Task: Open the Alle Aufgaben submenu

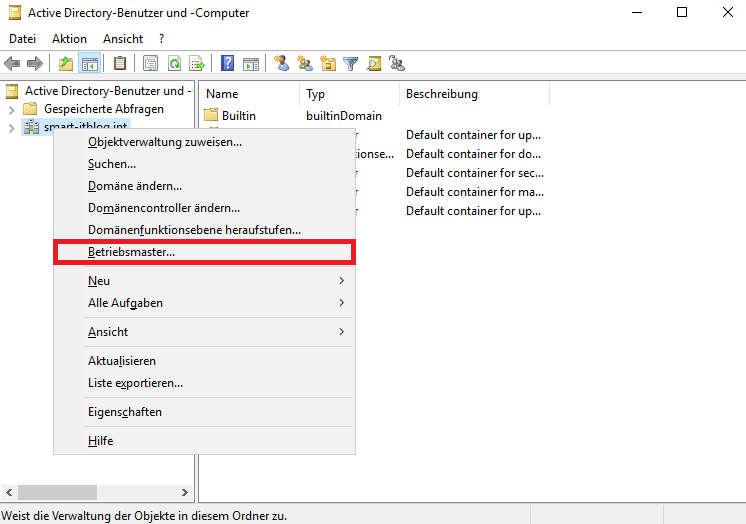Action: coord(125,302)
